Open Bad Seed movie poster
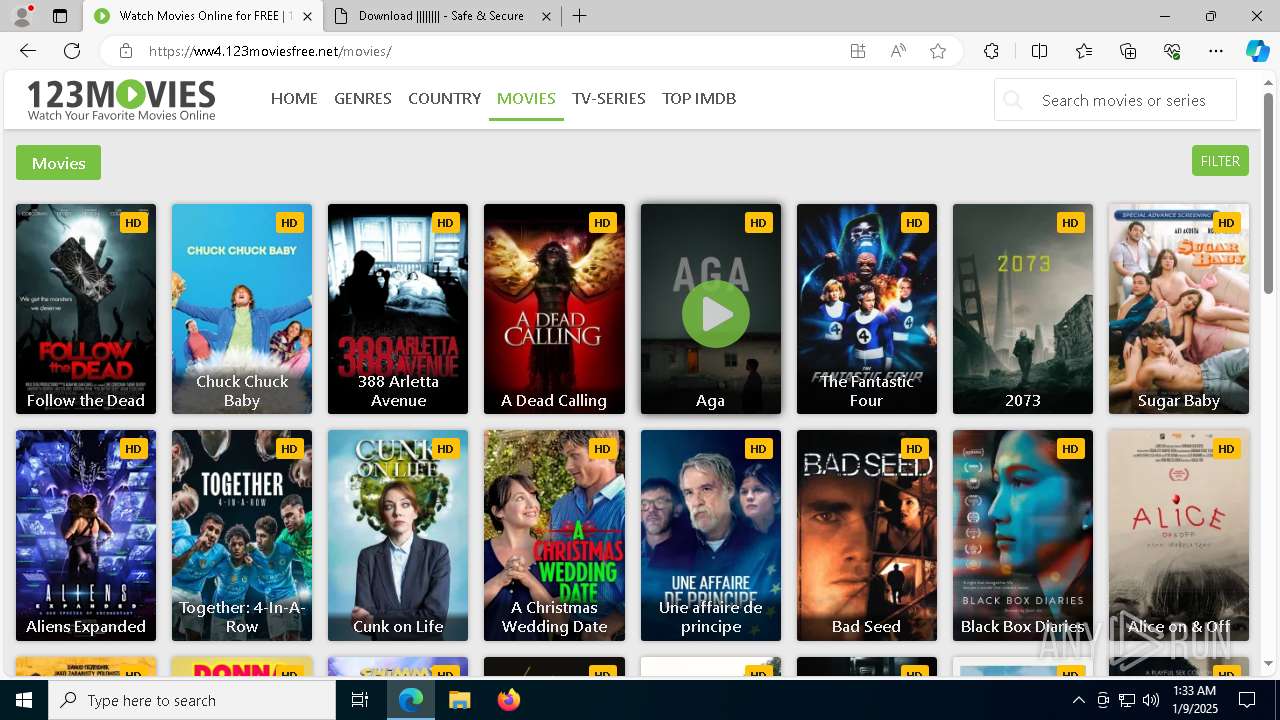Image resolution: width=1280 pixels, height=720 pixels. click(x=867, y=535)
